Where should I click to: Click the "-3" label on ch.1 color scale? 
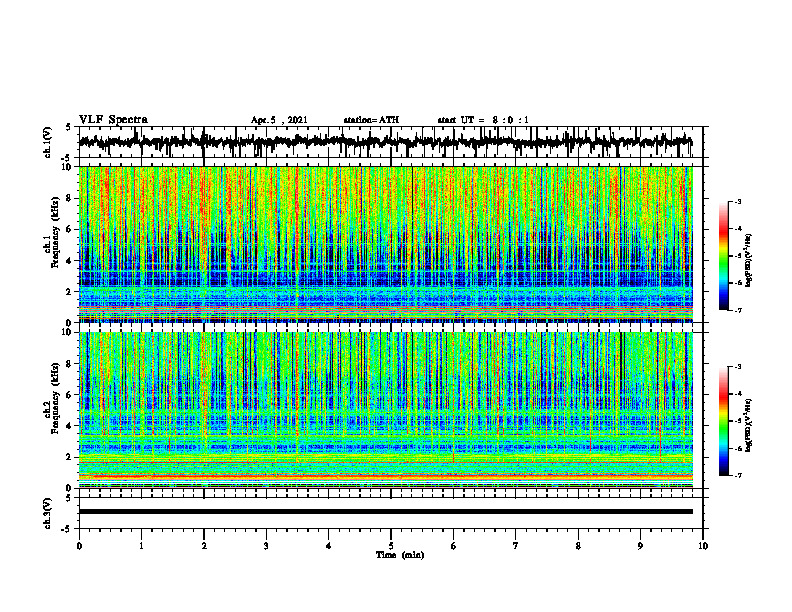(738, 202)
